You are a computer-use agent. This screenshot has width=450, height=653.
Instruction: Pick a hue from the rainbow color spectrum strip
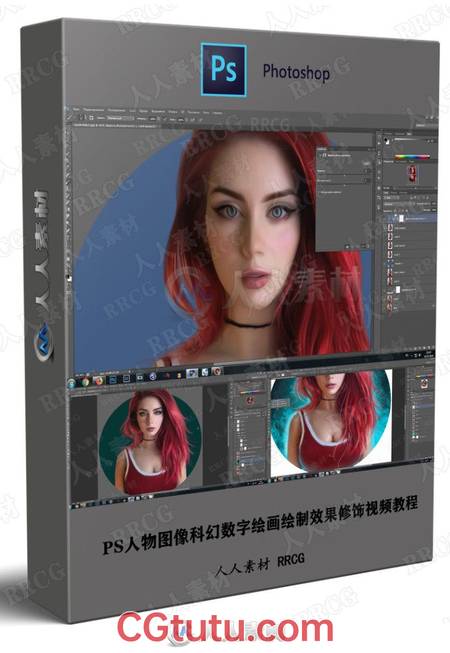tap(412, 157)
